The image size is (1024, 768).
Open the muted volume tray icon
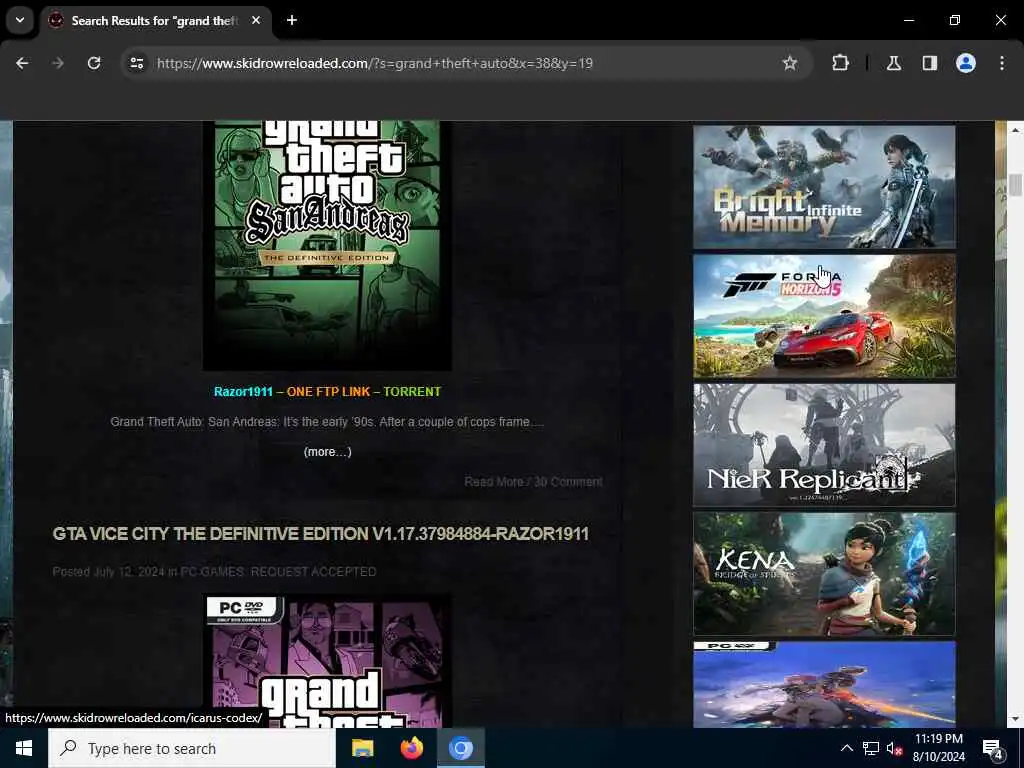point(894,748)
